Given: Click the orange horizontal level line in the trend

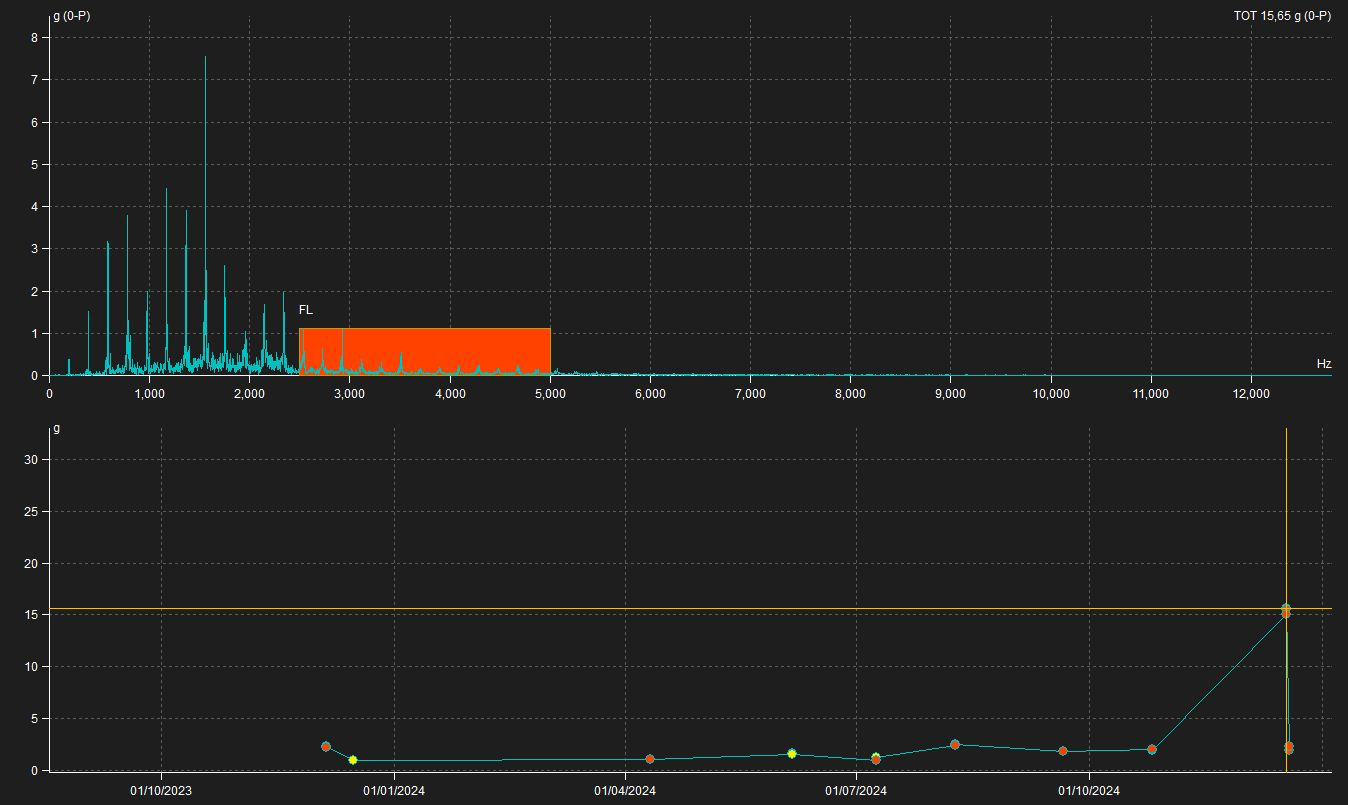Looking at the screenshot, I should coord(690,609).
